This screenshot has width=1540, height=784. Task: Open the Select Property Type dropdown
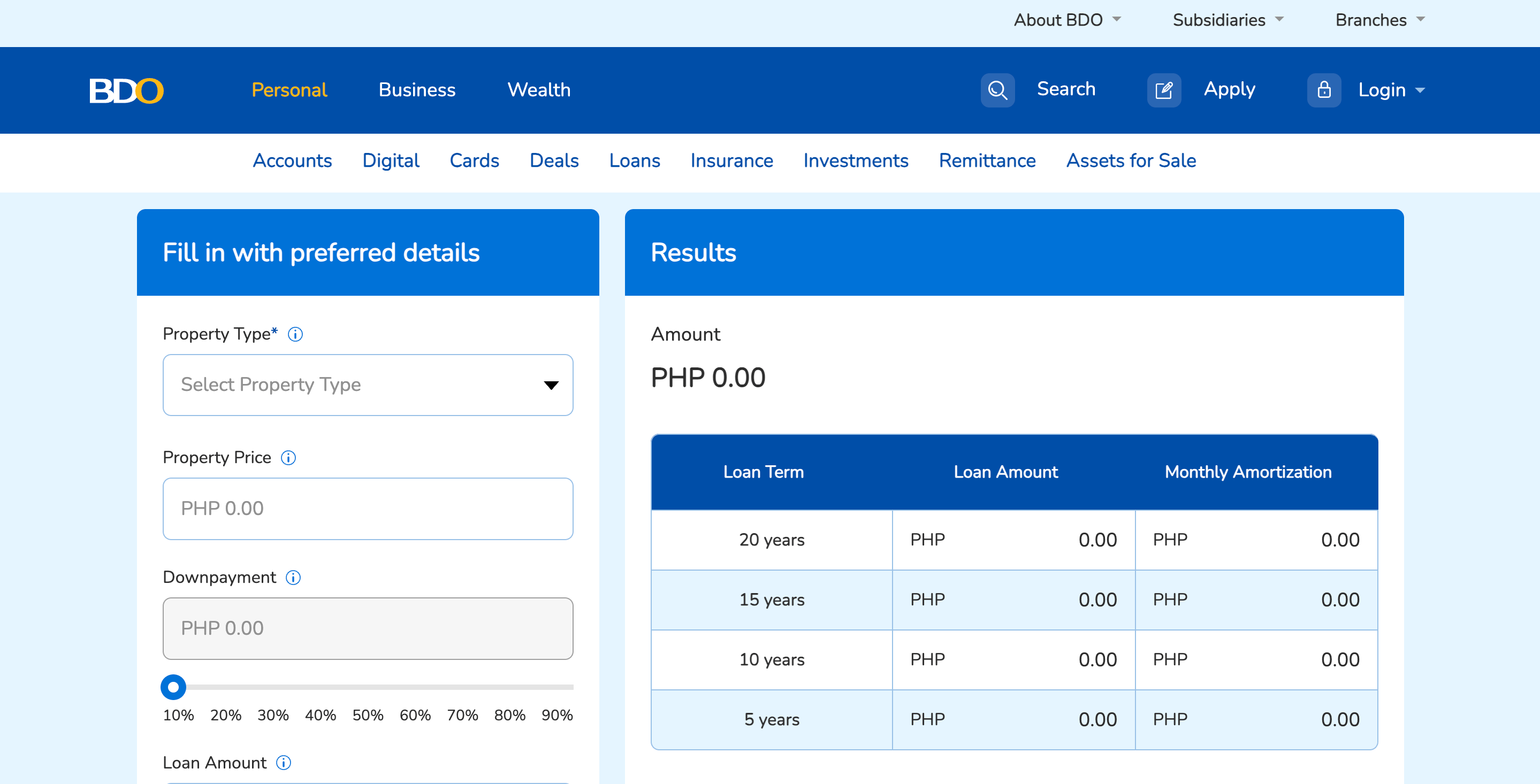point(368,385)
